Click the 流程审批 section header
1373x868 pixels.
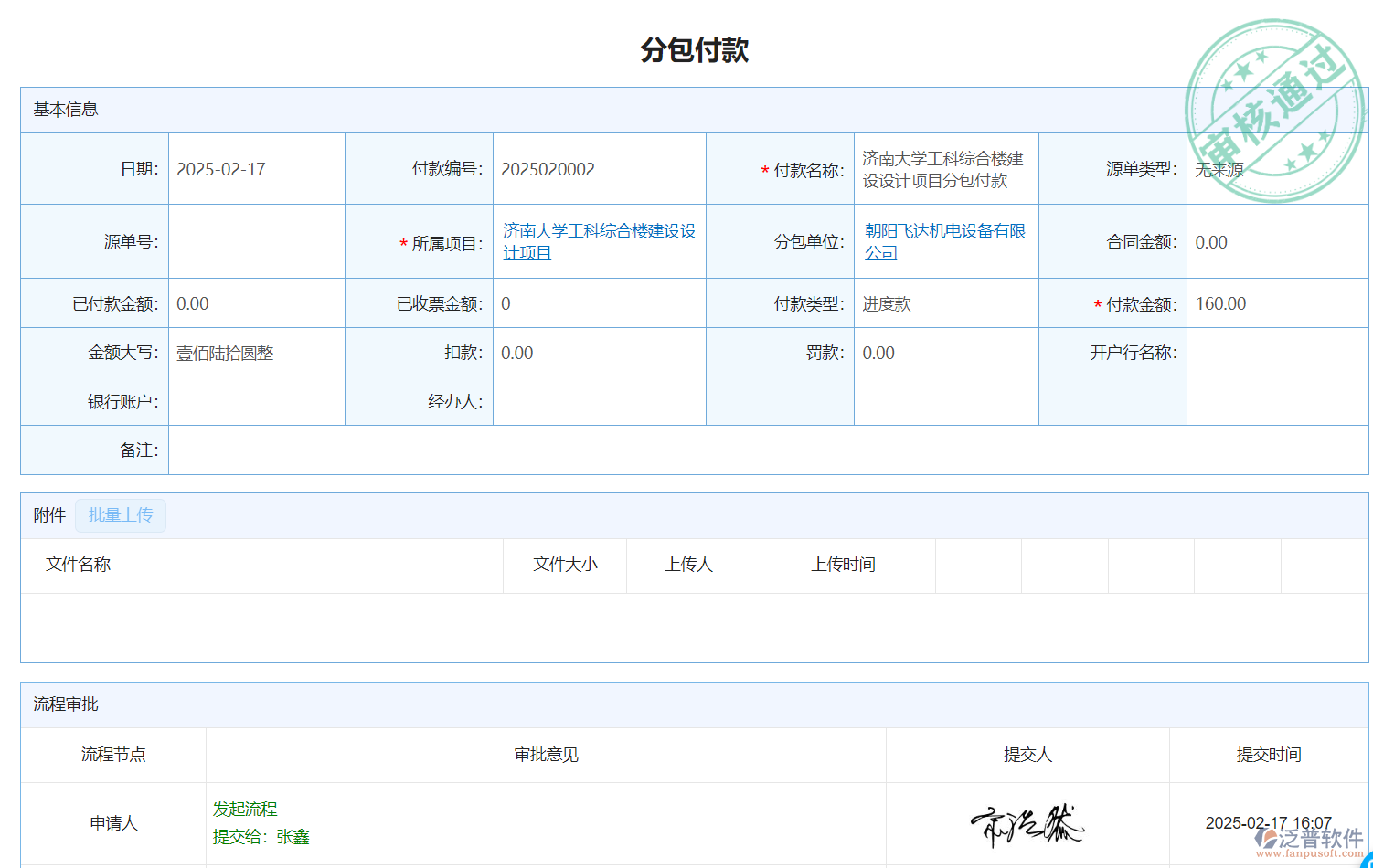point(66,704)
